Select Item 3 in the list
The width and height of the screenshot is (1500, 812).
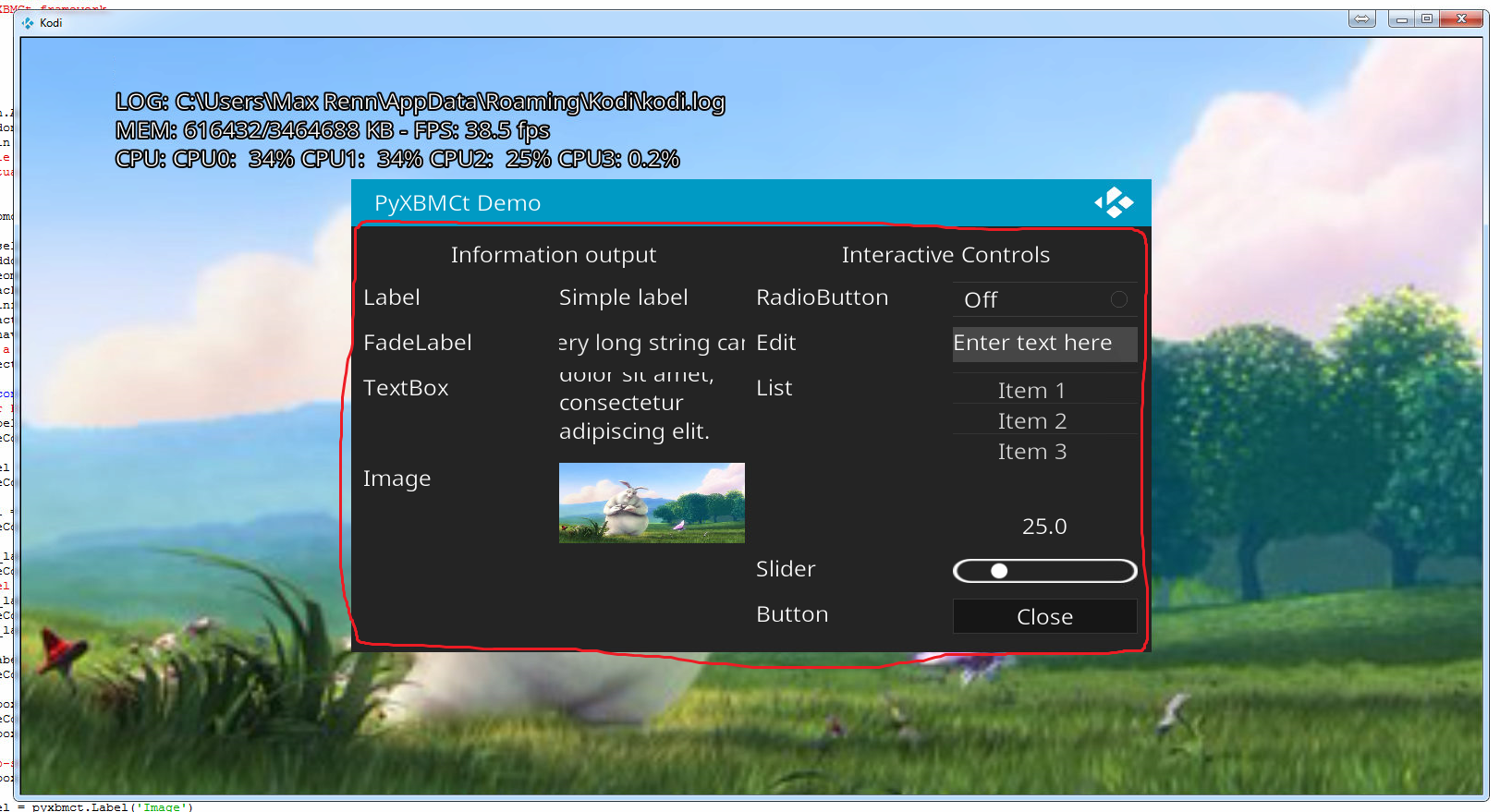pyautogui.click(x=1044, y=451)
